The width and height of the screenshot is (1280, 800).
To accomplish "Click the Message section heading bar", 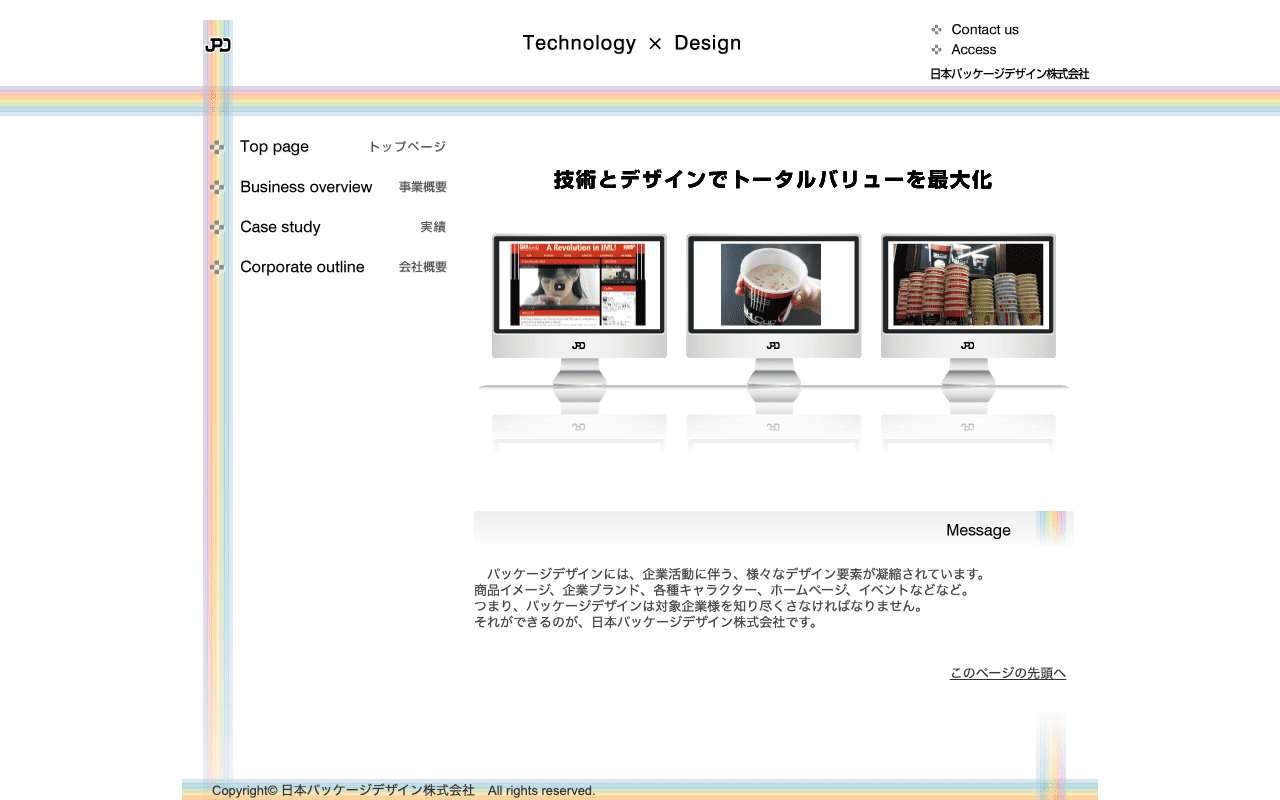I will 773,530.
